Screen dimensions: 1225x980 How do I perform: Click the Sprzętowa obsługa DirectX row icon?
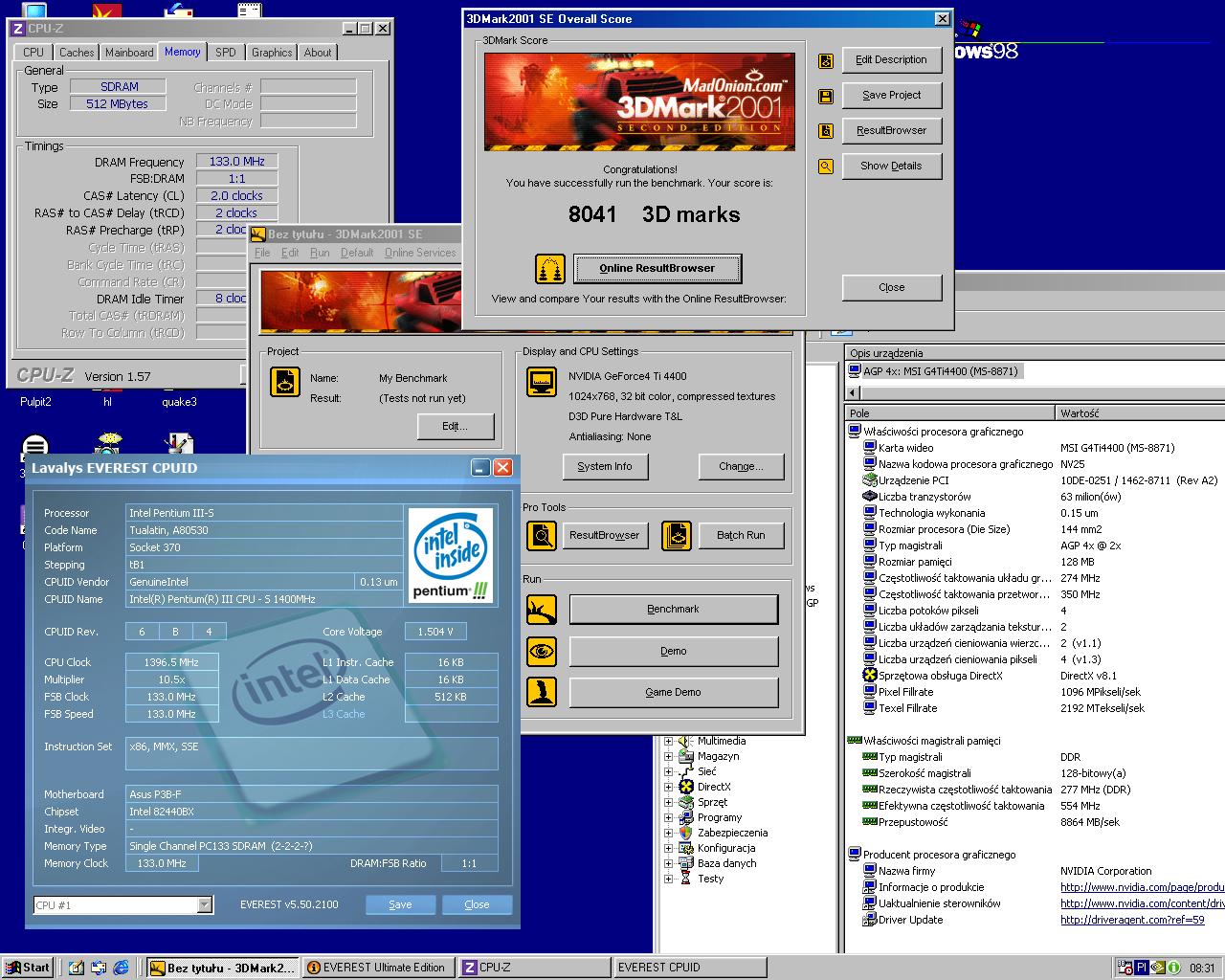(870, 676)
